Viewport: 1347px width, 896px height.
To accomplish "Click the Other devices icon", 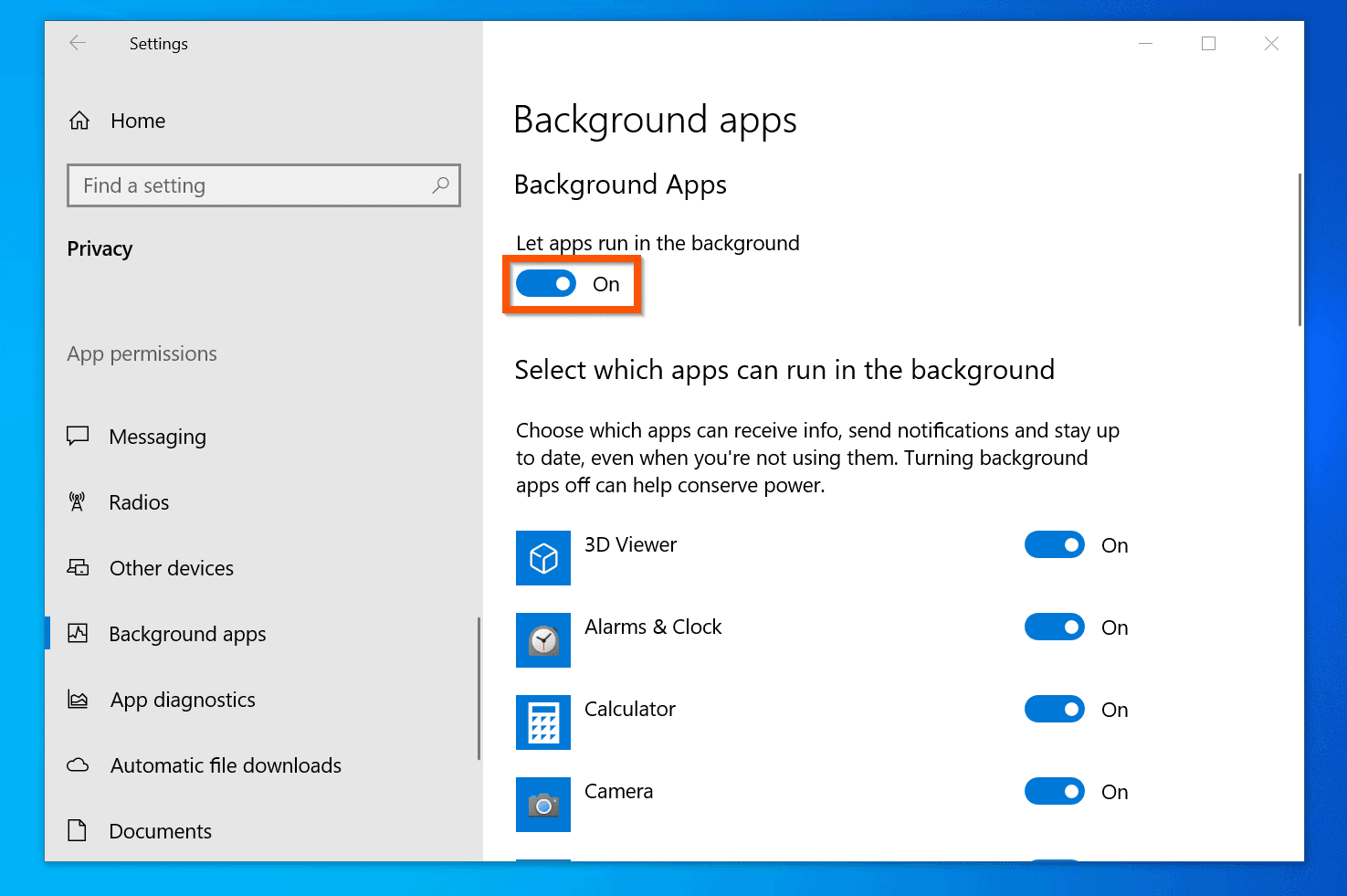I will pyautogui.click(x=79, y=567).
